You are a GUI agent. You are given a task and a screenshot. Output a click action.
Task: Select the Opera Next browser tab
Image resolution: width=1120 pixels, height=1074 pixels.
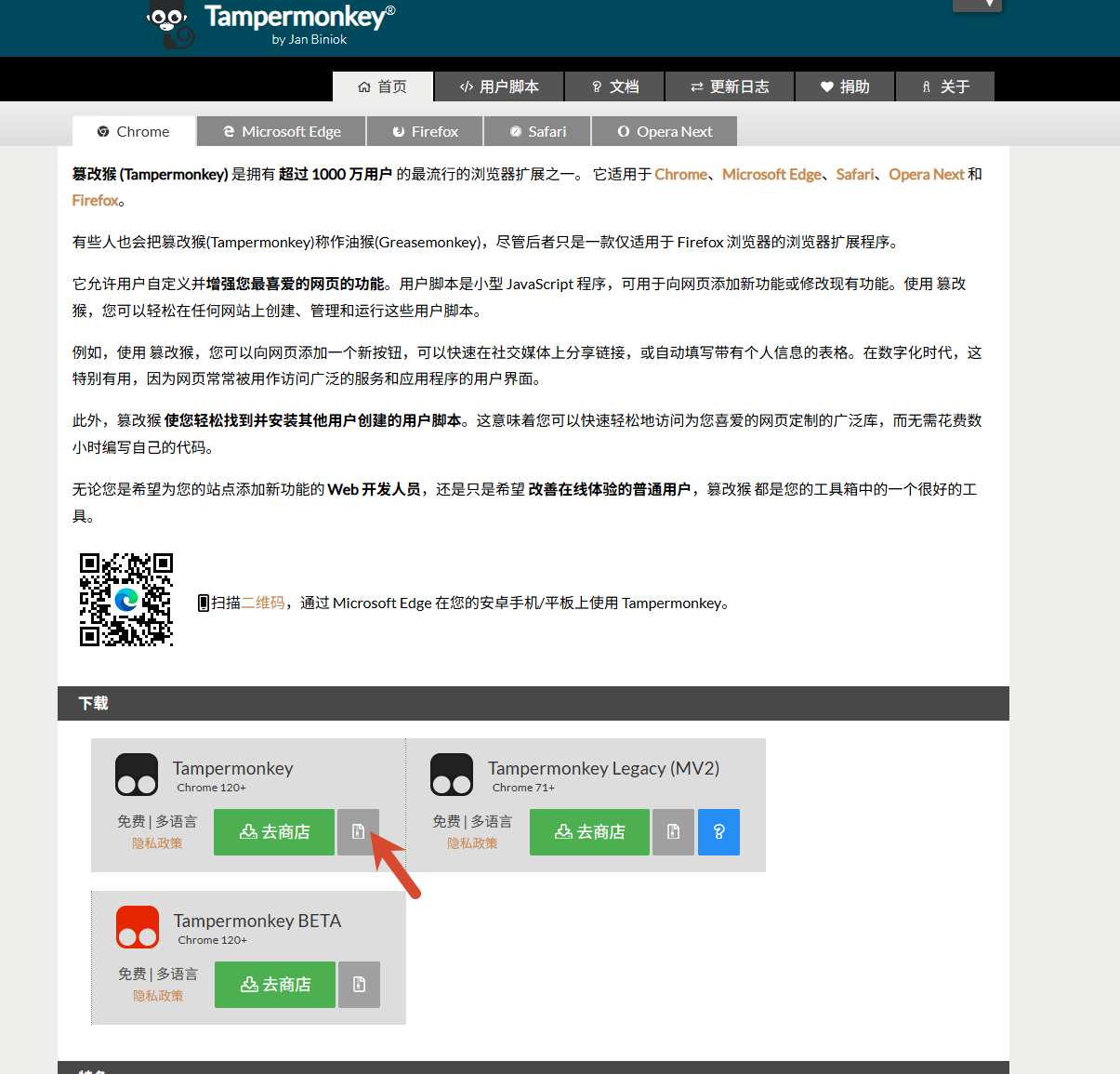(665, 131)
